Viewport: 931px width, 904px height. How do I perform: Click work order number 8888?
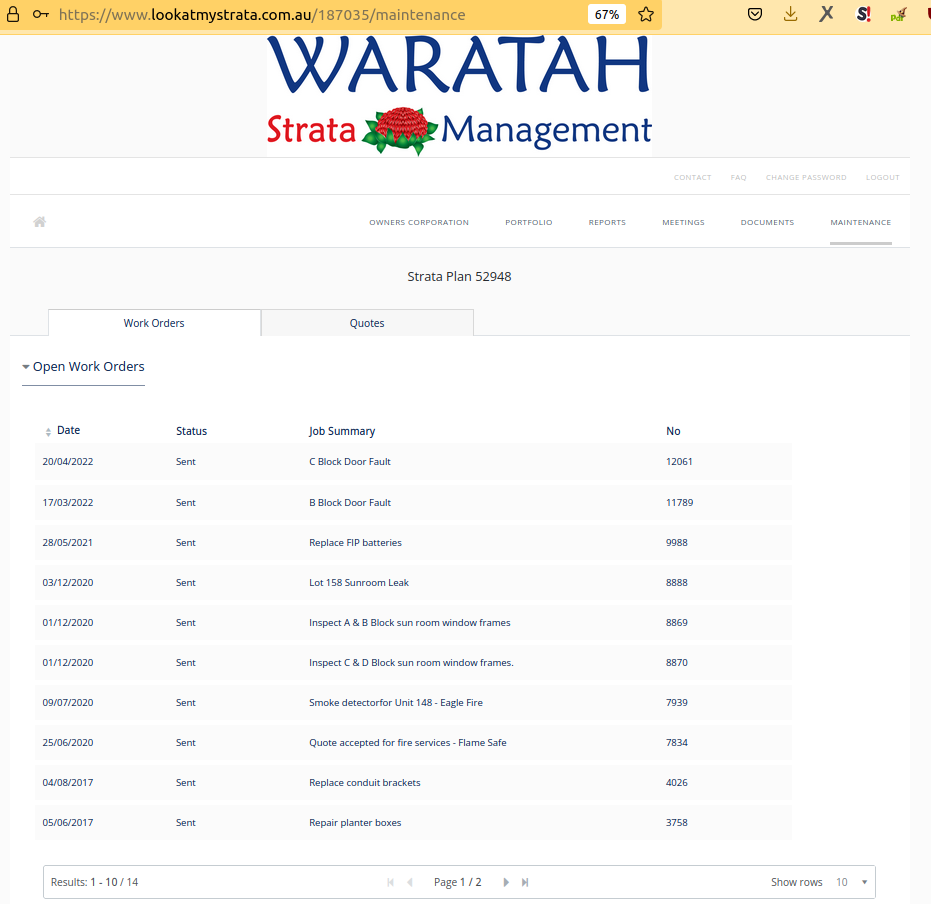[676, 583]
